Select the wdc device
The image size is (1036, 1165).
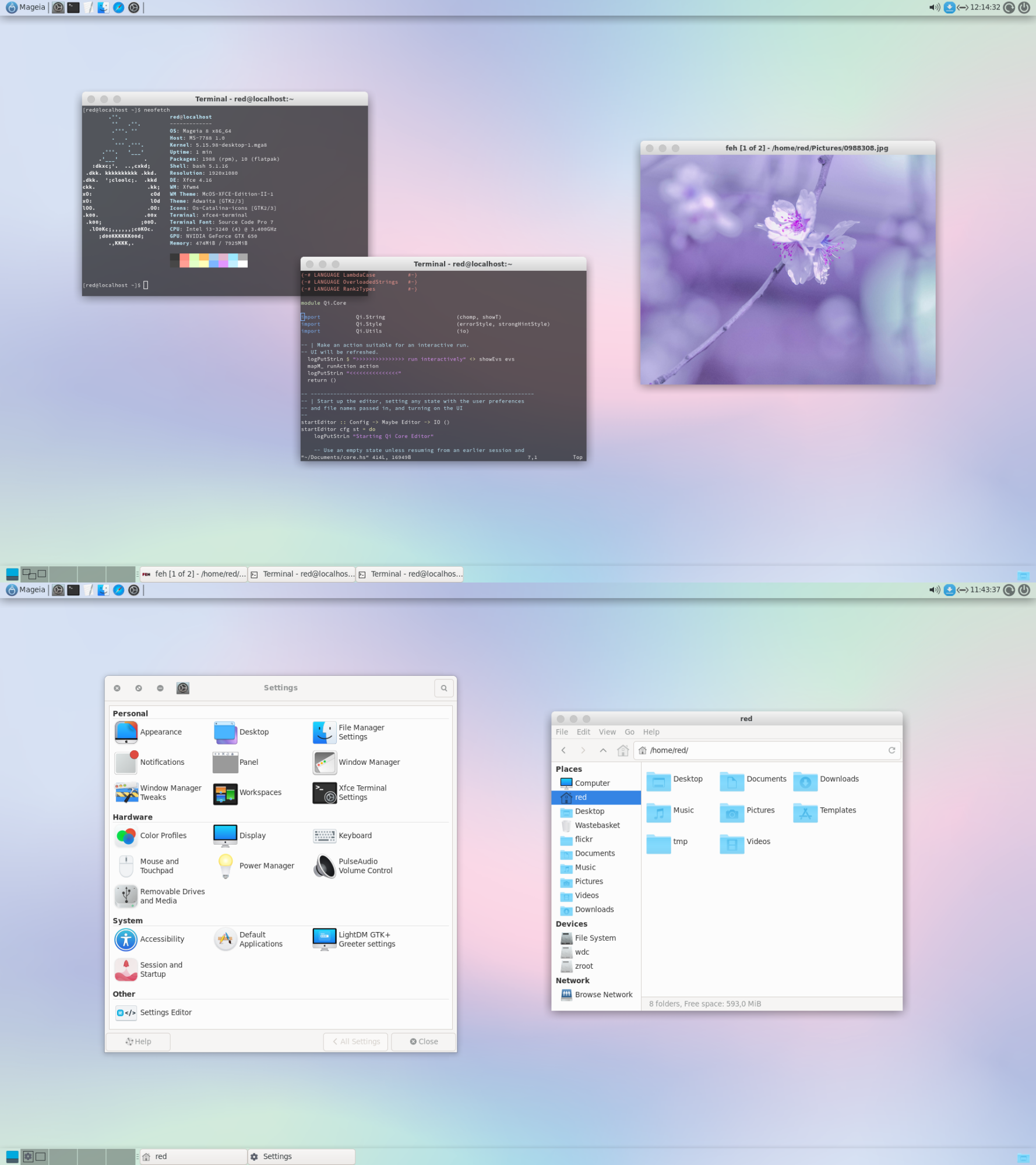[x=596, y=952]
